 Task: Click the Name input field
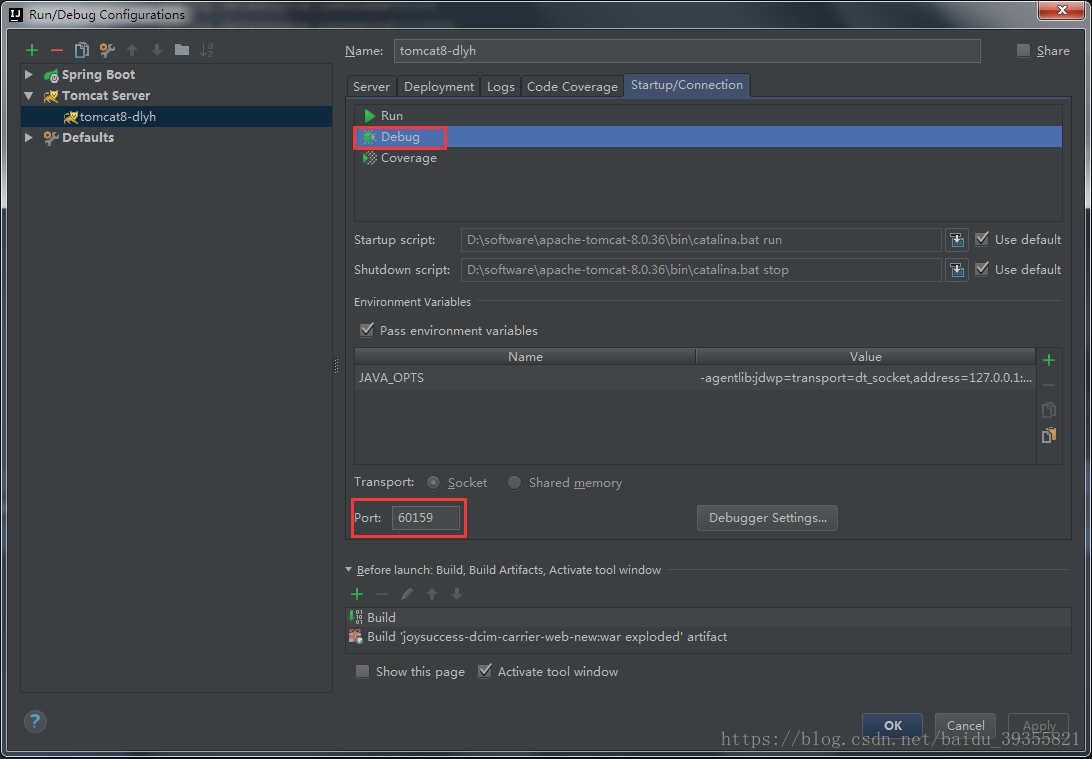pyautogui.click(x=687, y=51)
